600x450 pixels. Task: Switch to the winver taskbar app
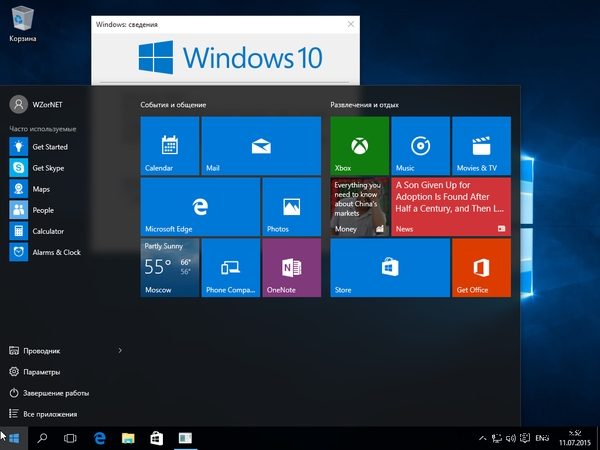(185, 438)
